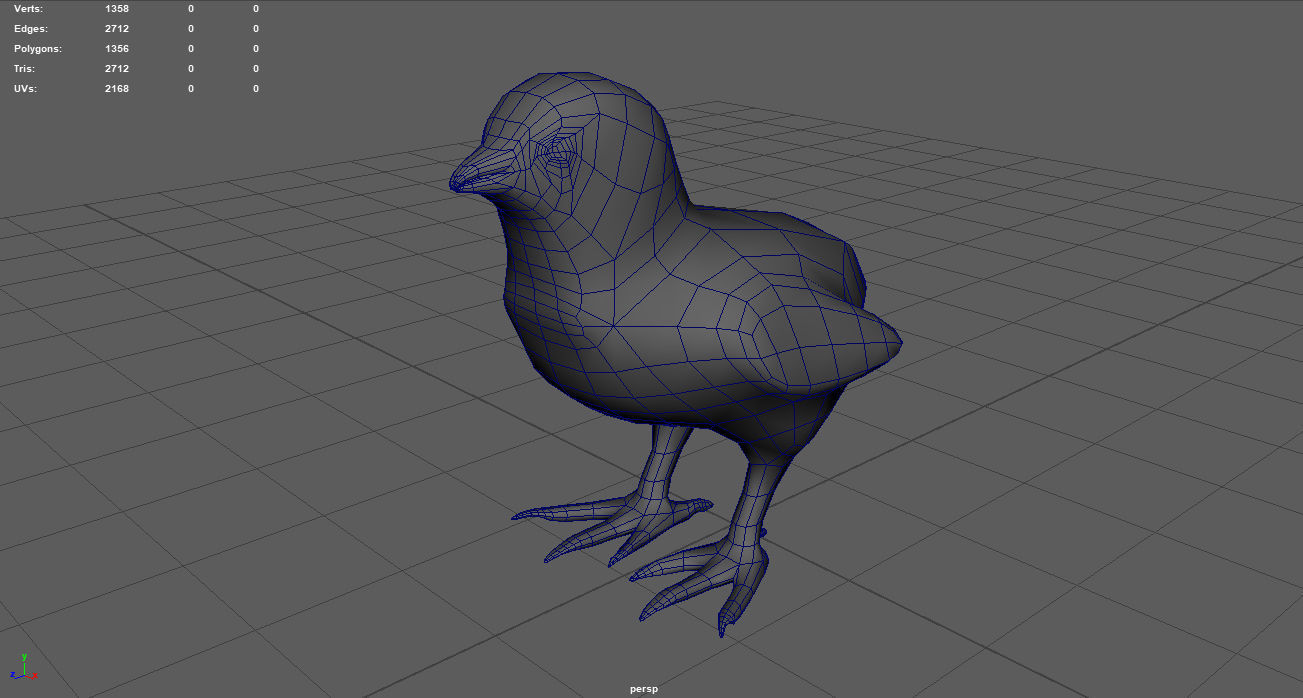This screenshot has height=698, width=1303.
Task: Click the Verts count value 1358
Action: [117, 8]
